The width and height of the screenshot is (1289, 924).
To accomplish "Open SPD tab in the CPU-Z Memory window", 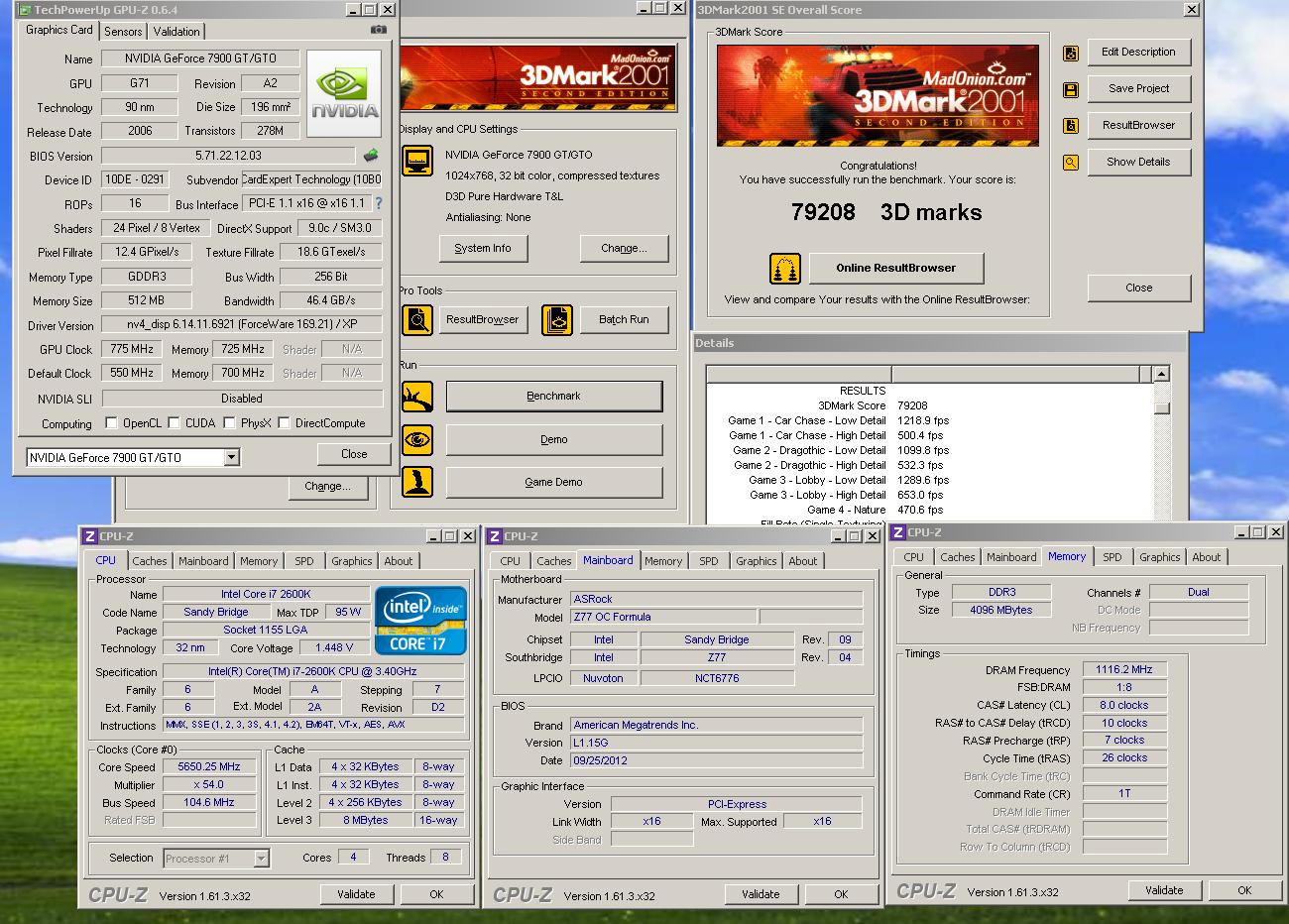I will pos(1113,557).
